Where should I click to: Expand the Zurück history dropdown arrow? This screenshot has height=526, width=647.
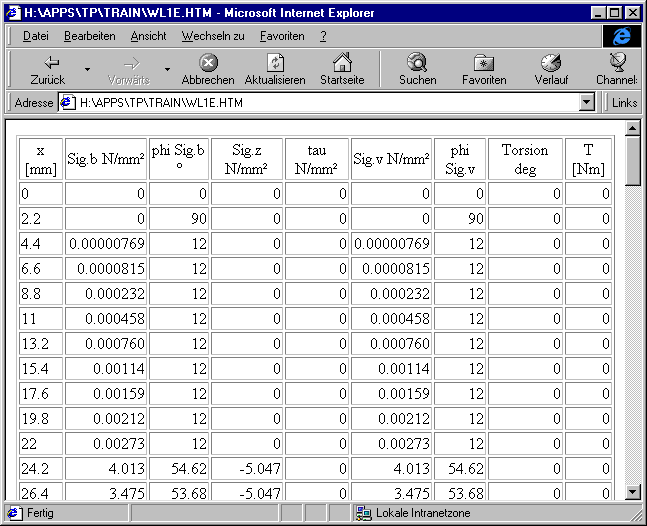coord(87,70)
